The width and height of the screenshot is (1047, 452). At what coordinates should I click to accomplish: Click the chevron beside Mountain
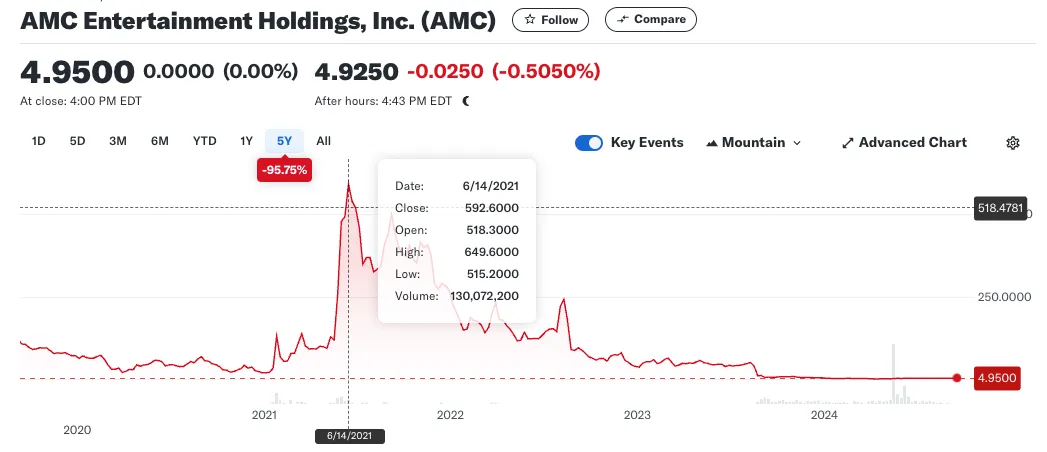796,143
